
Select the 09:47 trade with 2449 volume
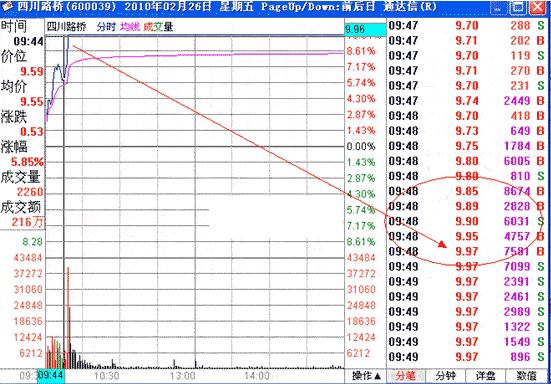click(466, 101)
